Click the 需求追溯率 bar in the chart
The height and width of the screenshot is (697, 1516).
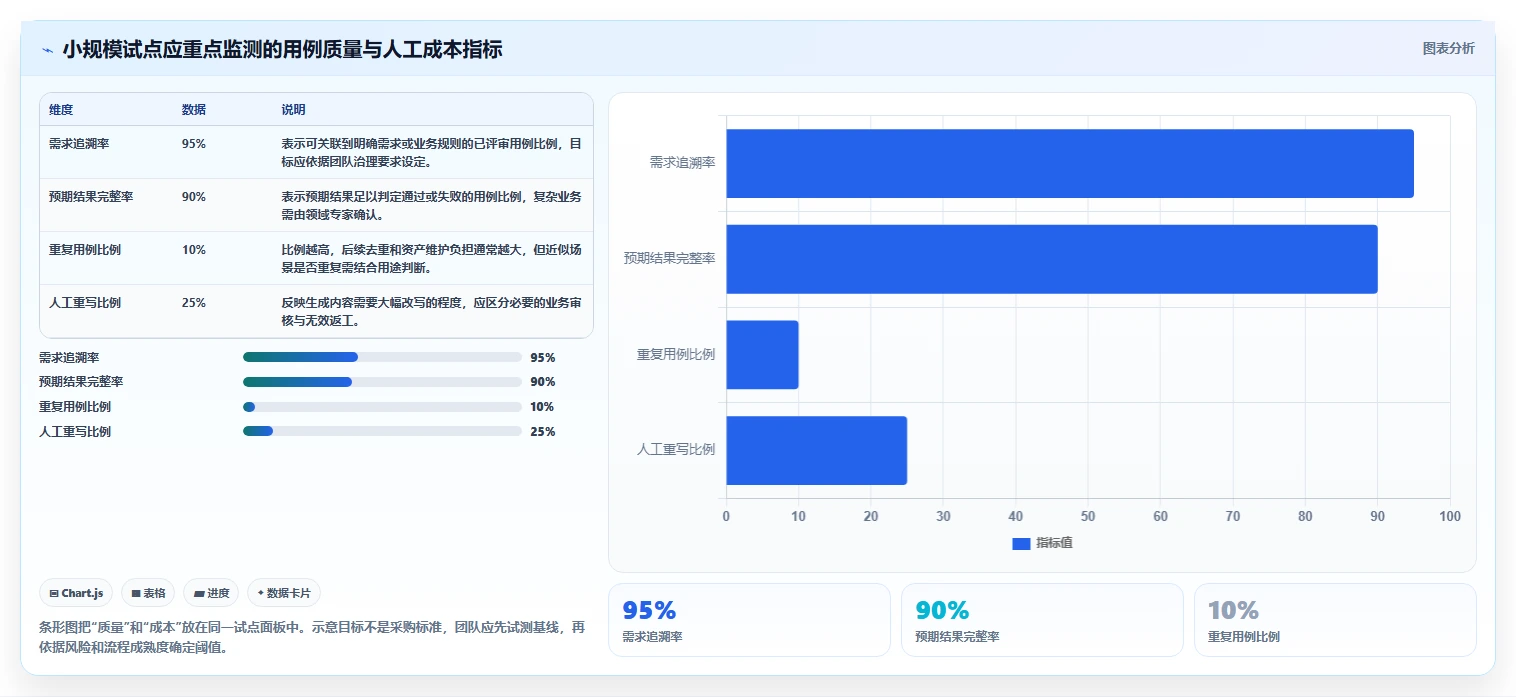pyautogui.click(x=1070, y=163)
